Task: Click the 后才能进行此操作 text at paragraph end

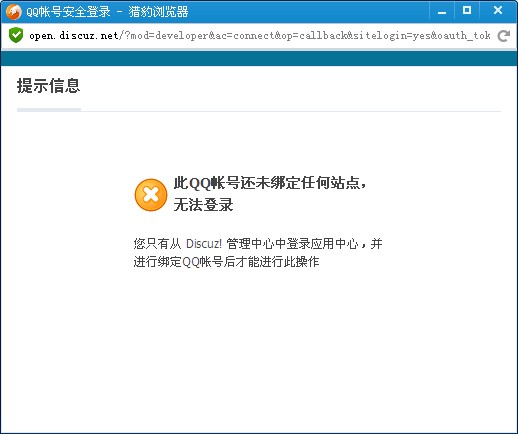Action: pos(271,262)
